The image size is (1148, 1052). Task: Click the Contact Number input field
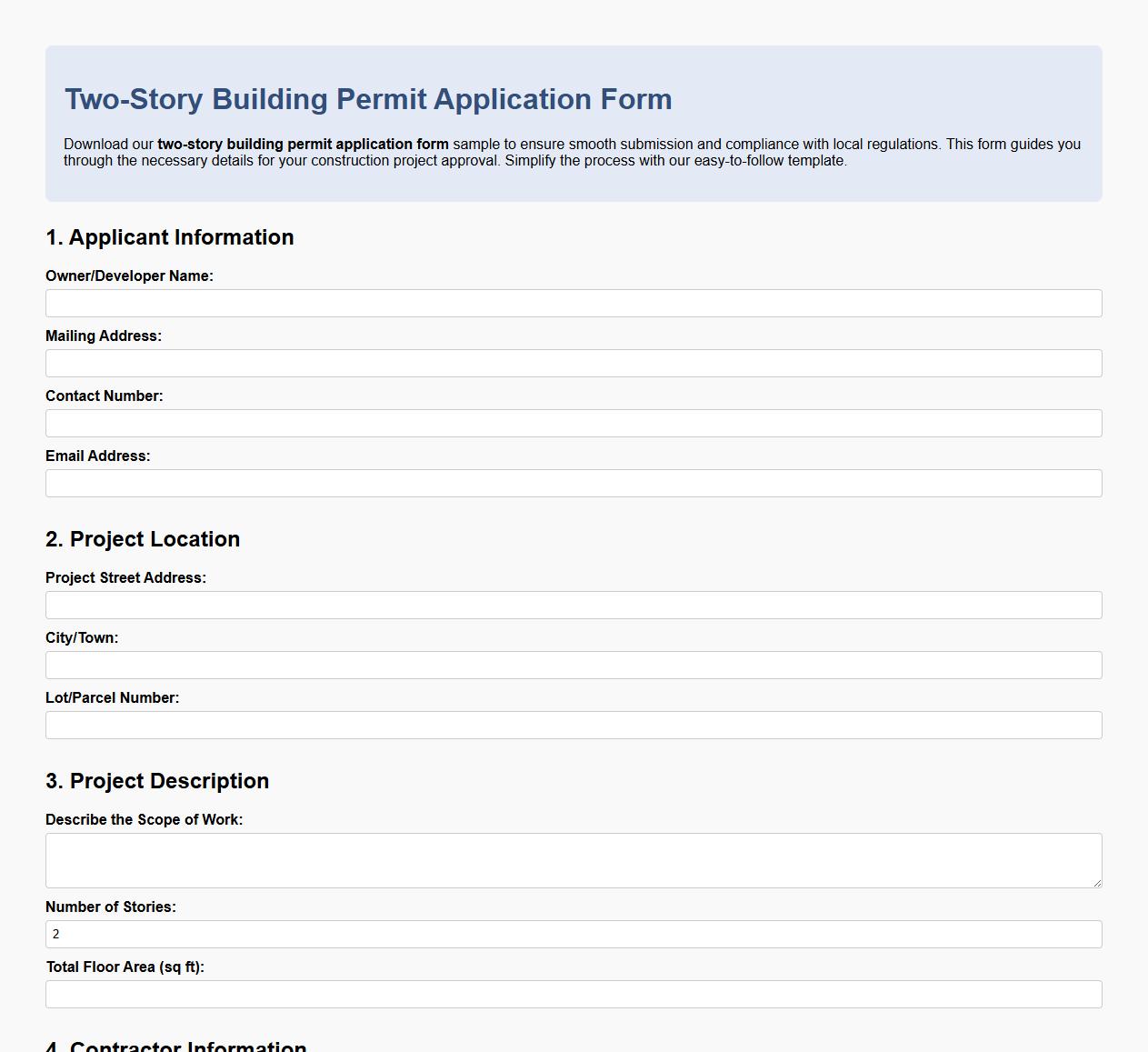574,423
